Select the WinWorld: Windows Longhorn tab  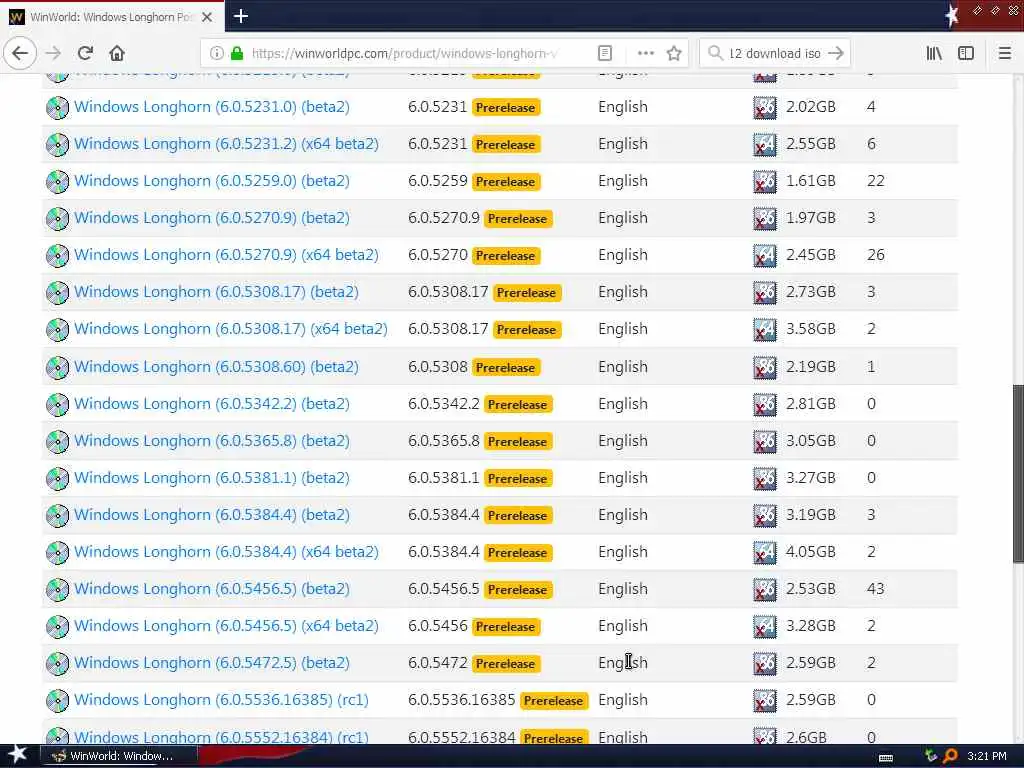[112, 16]
